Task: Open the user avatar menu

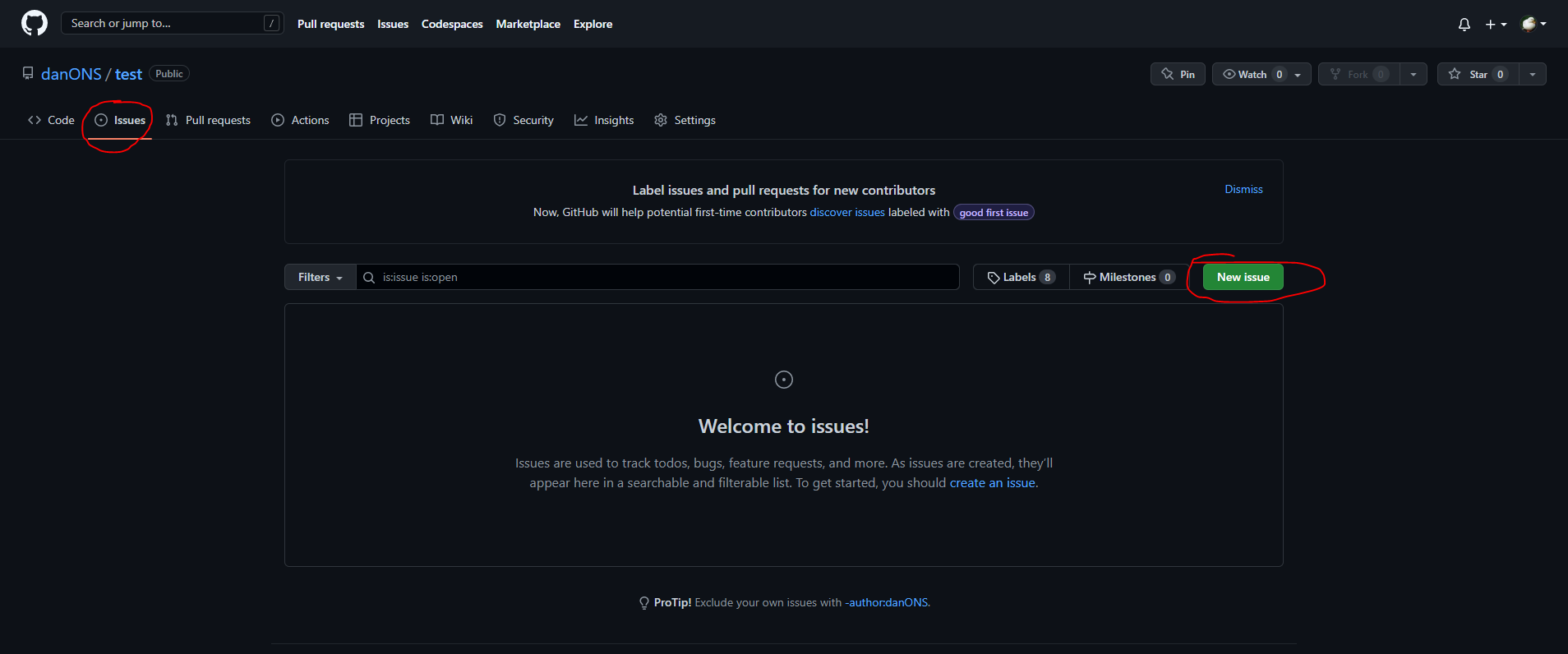Action: (1533, 24)
